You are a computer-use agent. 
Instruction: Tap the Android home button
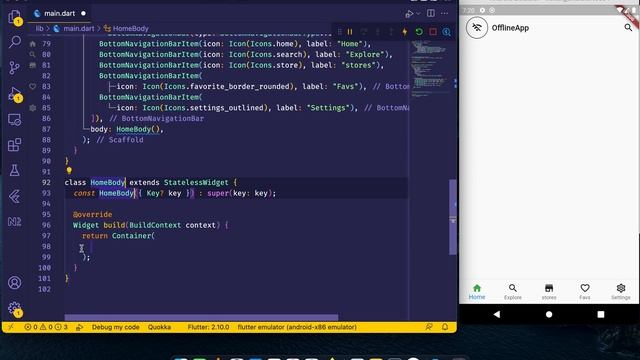549,314
